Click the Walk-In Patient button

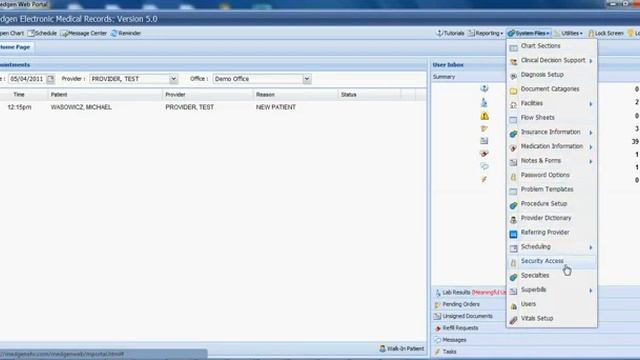[402, 349]
